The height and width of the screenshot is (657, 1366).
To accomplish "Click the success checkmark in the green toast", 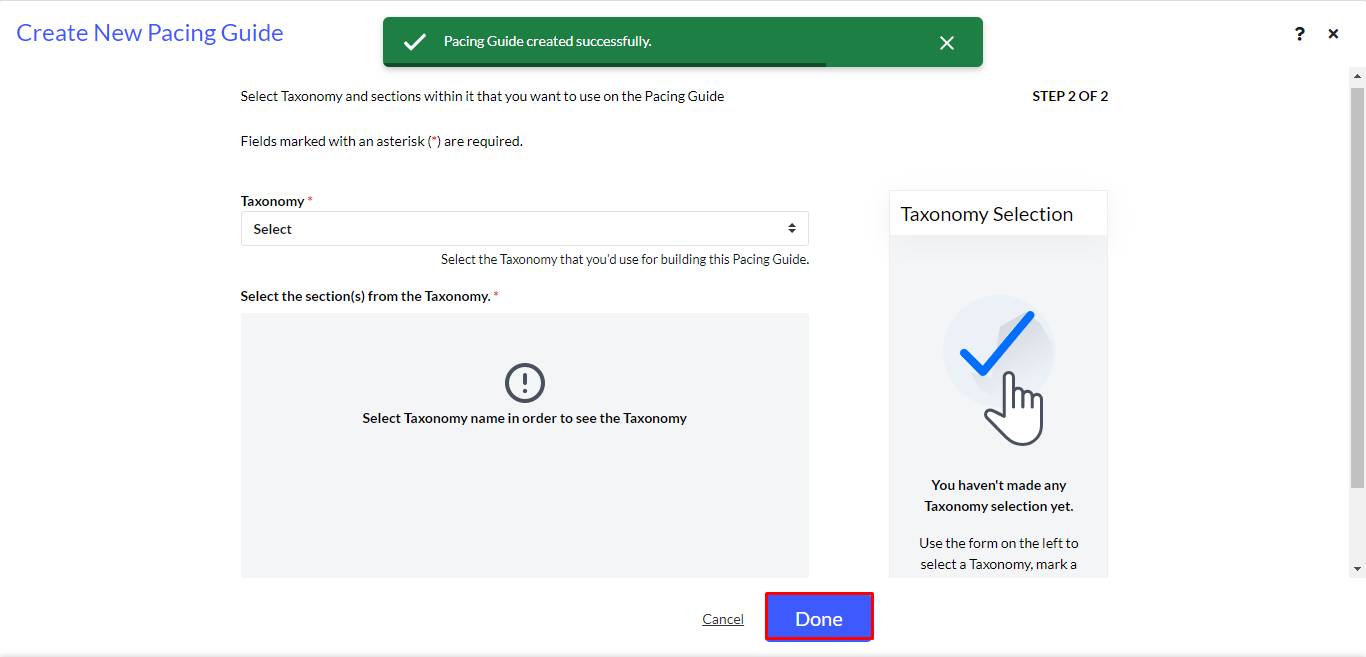I will coord(414,42).
